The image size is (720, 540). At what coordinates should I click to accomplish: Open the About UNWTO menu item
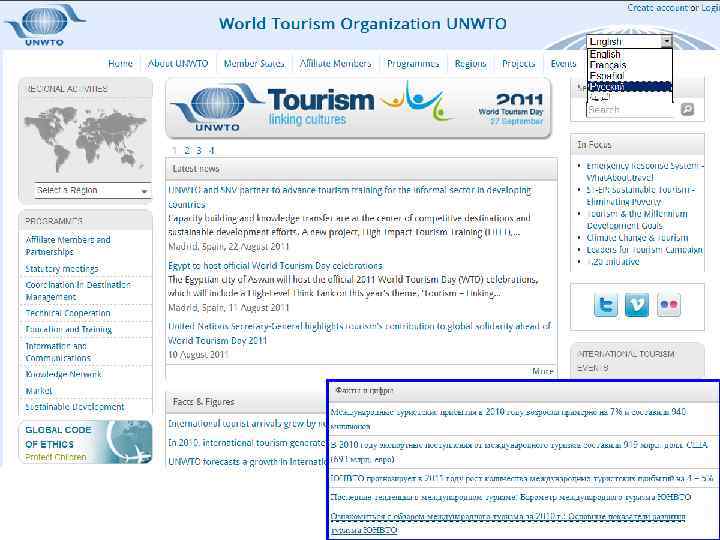(178, 63)
